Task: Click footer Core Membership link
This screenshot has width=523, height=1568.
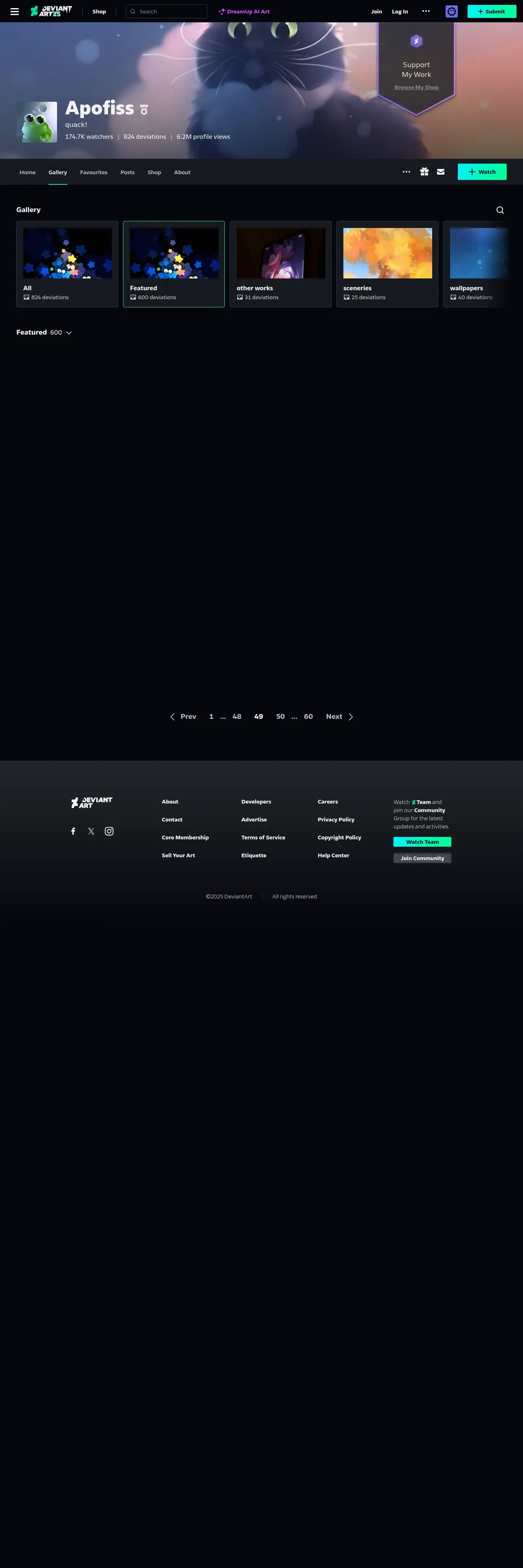Action: 185,838
